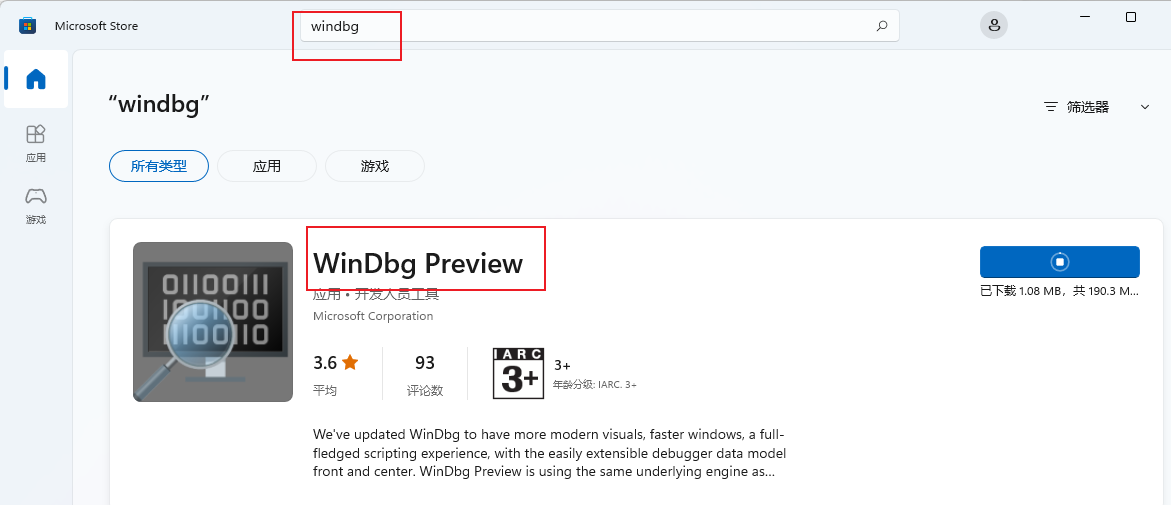Open the 筛选器 filter options
The image size is (1171, 505).
[x=1077, y=107]
